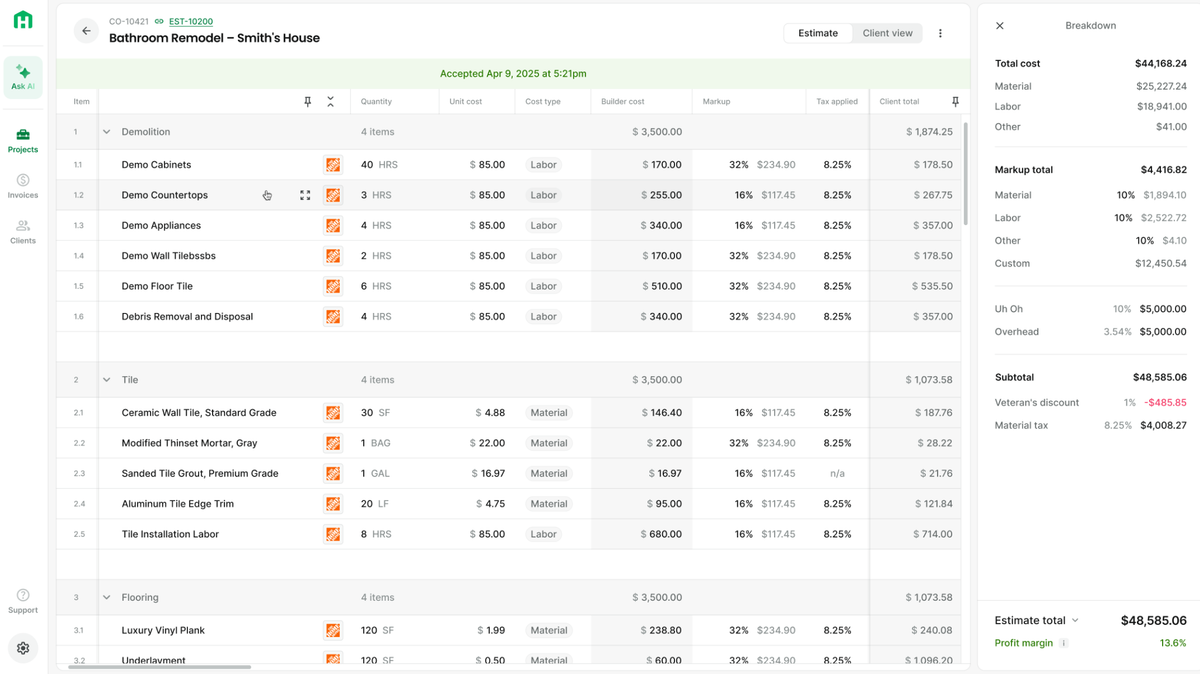Switch to the Estimate view tab
This screenshot has height=674, width=1200.
click(818, 33)
